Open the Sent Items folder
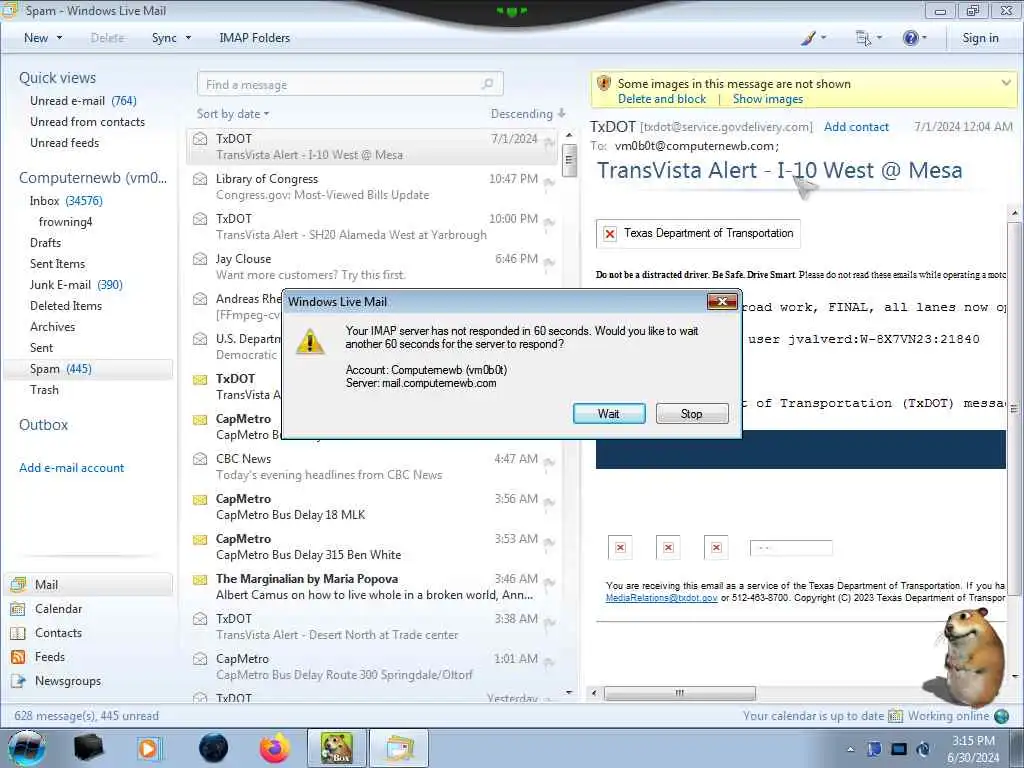 coord(57,263)
